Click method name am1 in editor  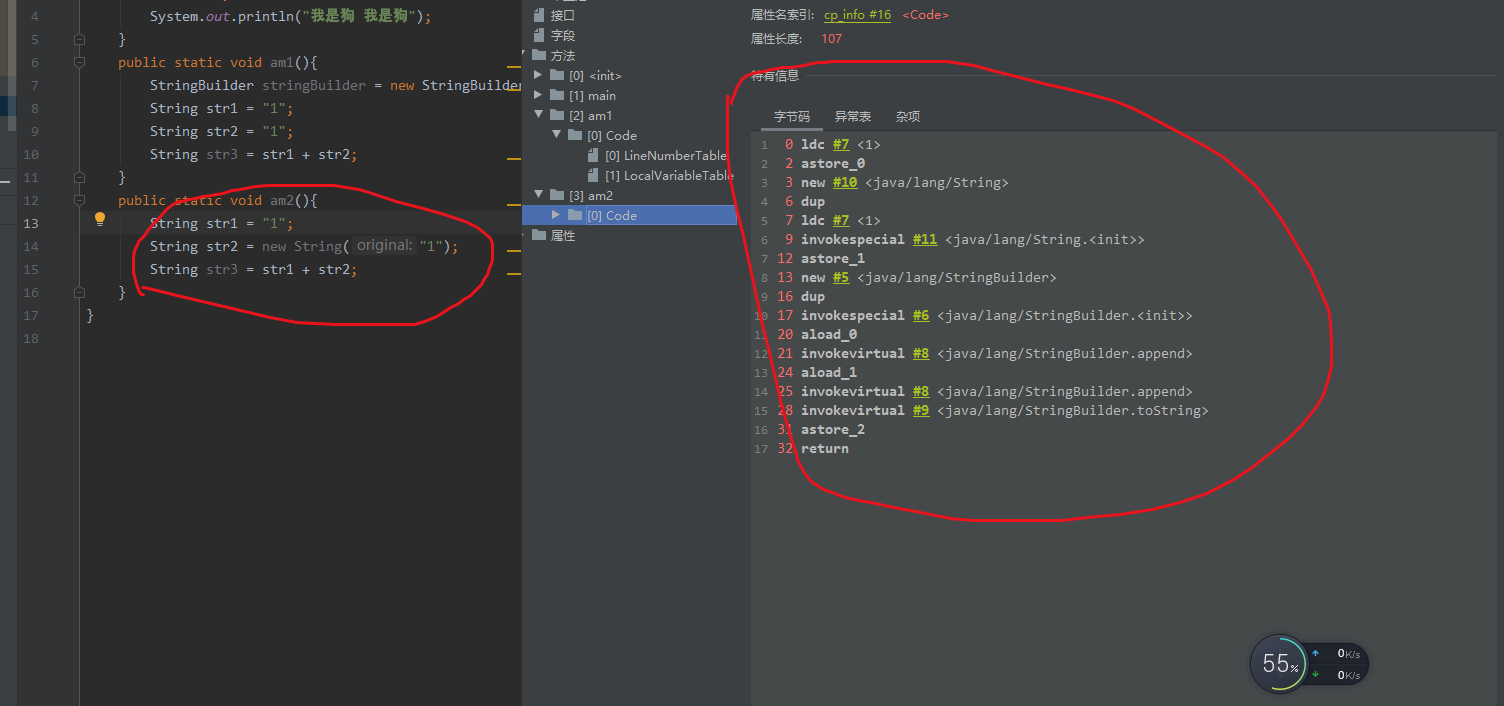282,62
